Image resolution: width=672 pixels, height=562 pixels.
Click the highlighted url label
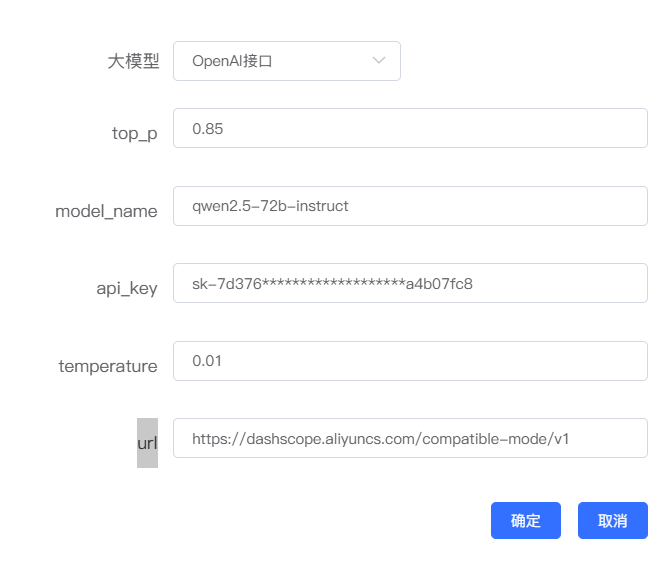pyautogui.click(x=147, y=443)
